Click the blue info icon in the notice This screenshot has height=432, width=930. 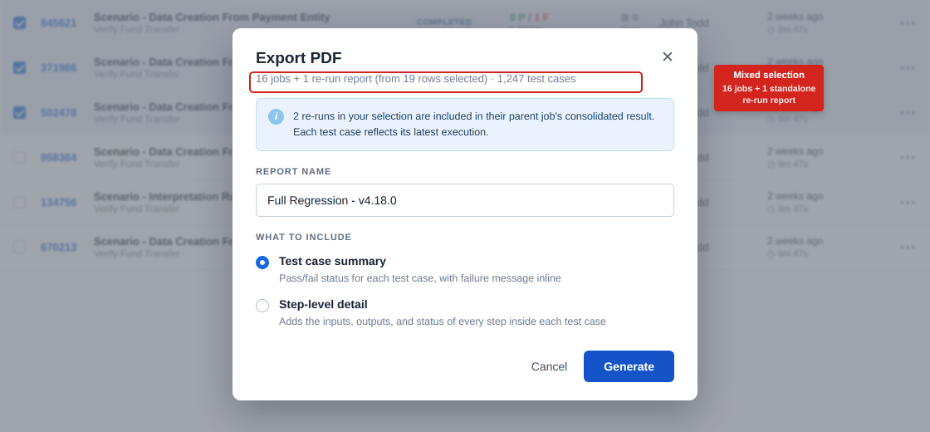276,116
